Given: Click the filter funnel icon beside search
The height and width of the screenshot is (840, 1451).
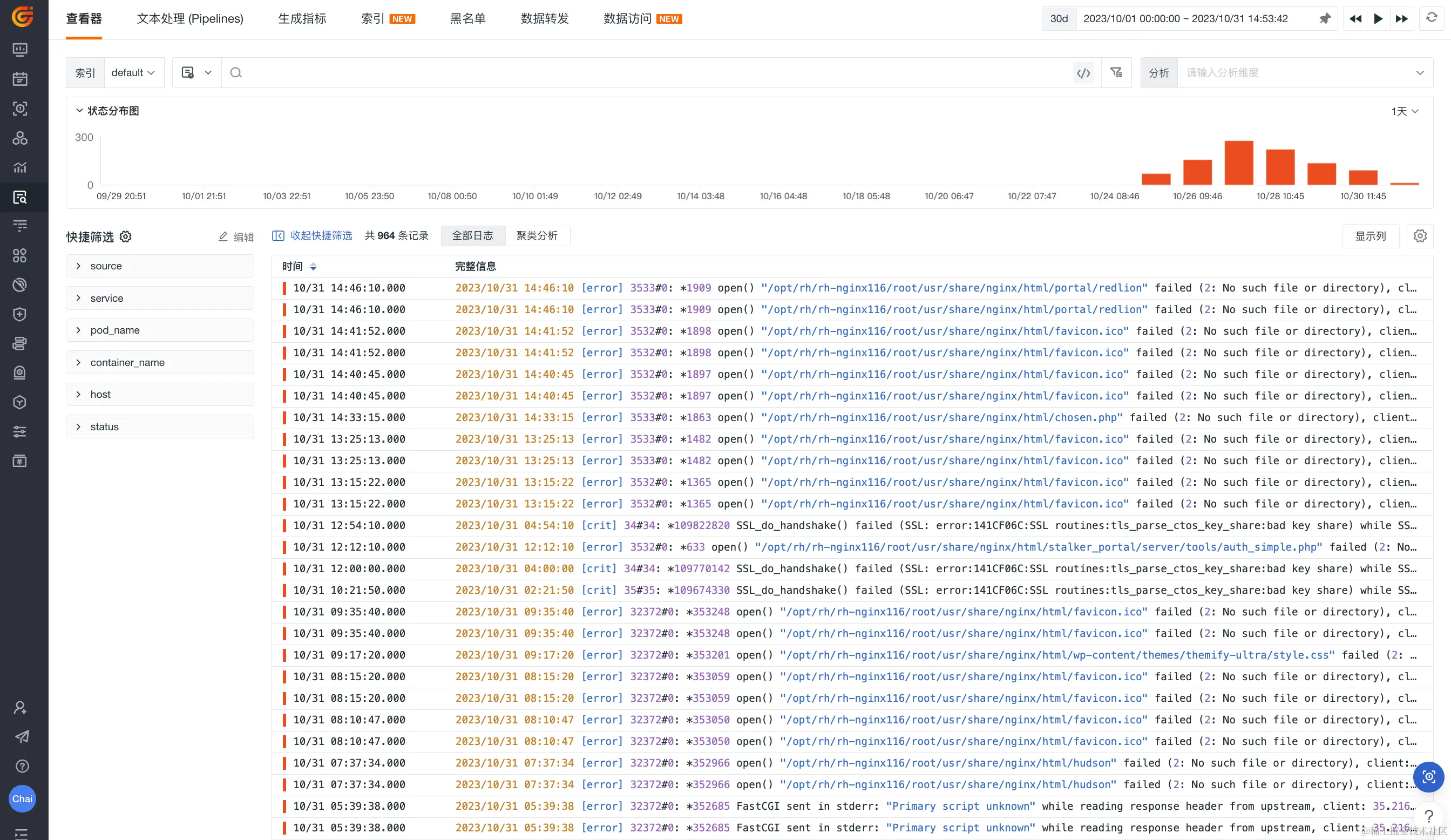Looking at the screenshot, I should (1116, 72).
